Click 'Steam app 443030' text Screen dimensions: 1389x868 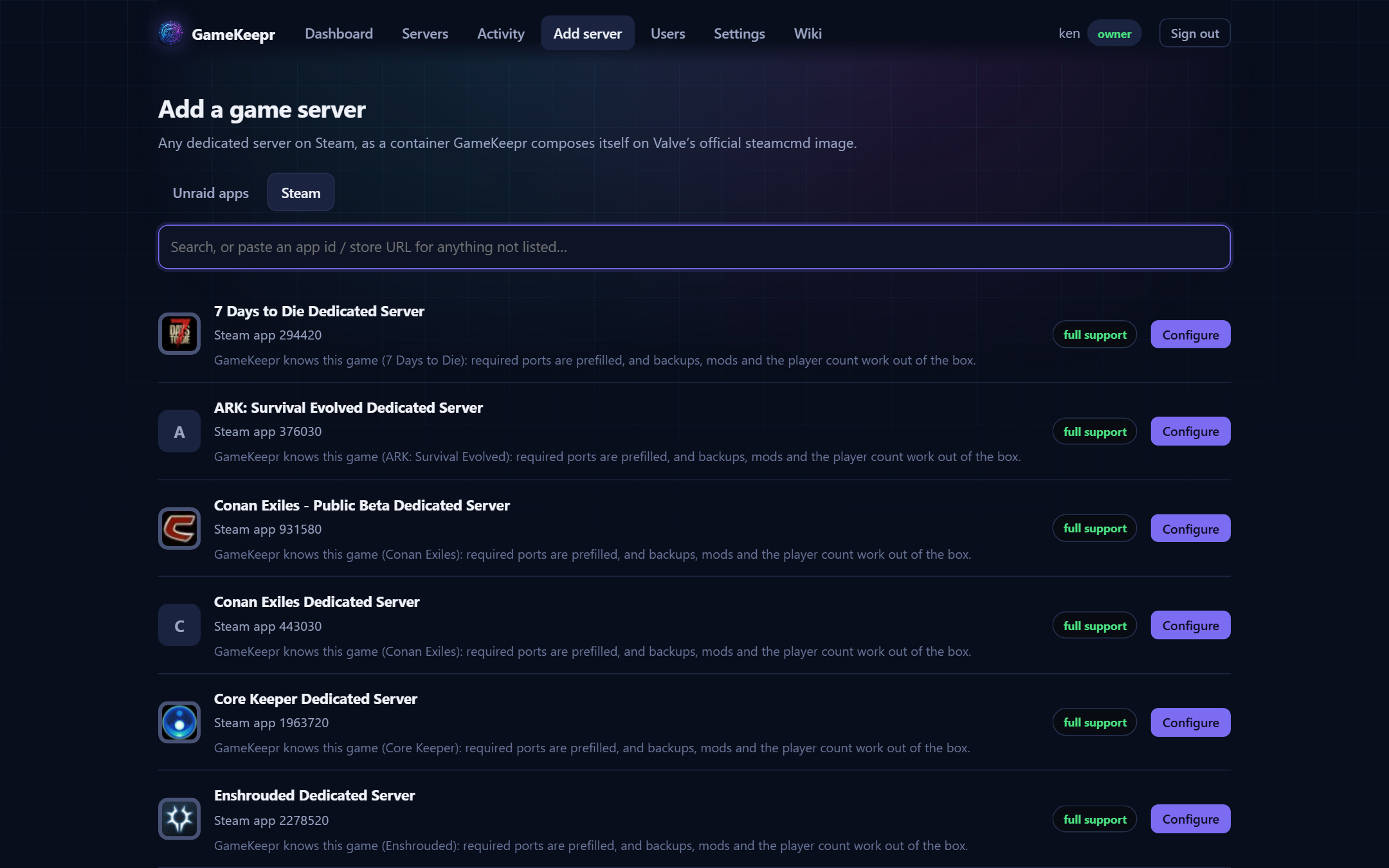click(268, 626)
